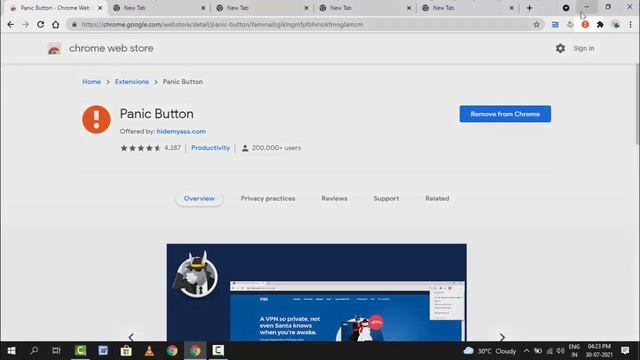Click Remove from Chrome button
This screenshot has height=360, width=640.
point(505,114)
